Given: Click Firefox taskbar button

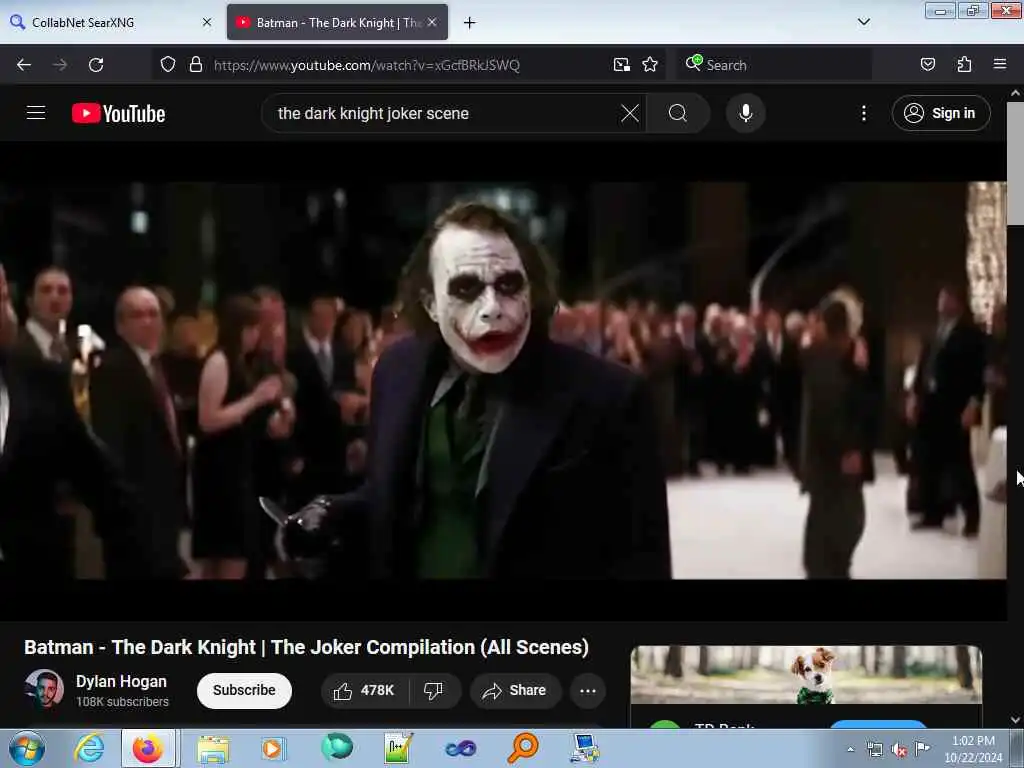Looking at the screenshot, I should click(148, 748).
